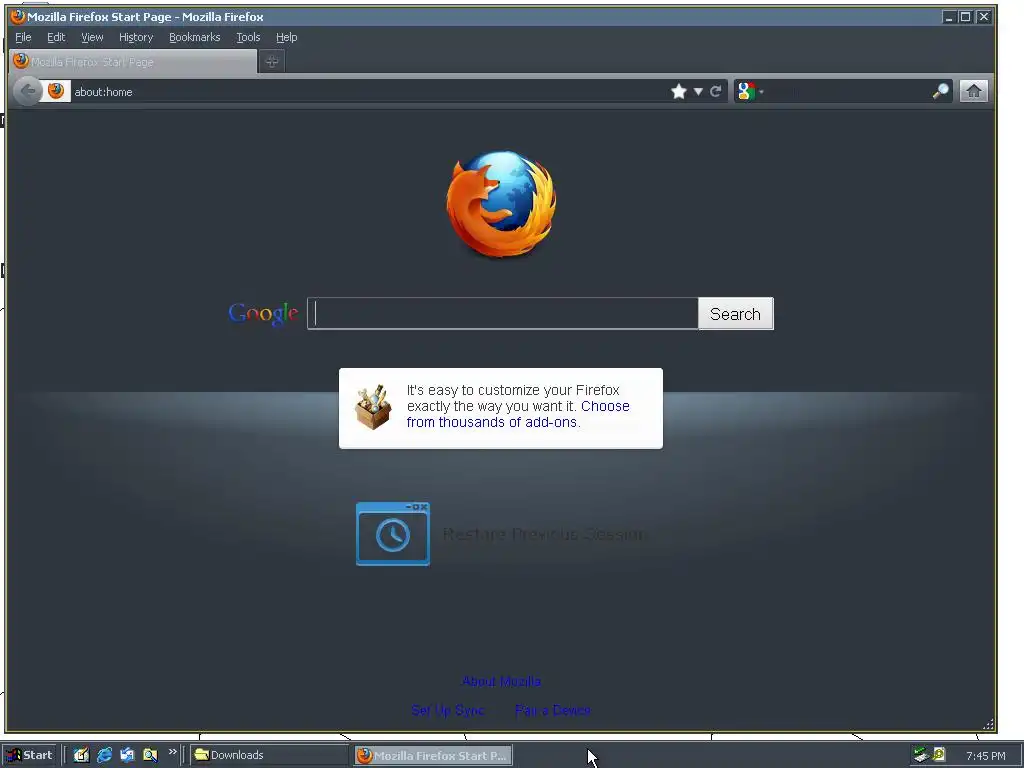Launch Internet Explorer from quick launch
This screenshot has width=1024, height=768.
[x=104, y=755]
